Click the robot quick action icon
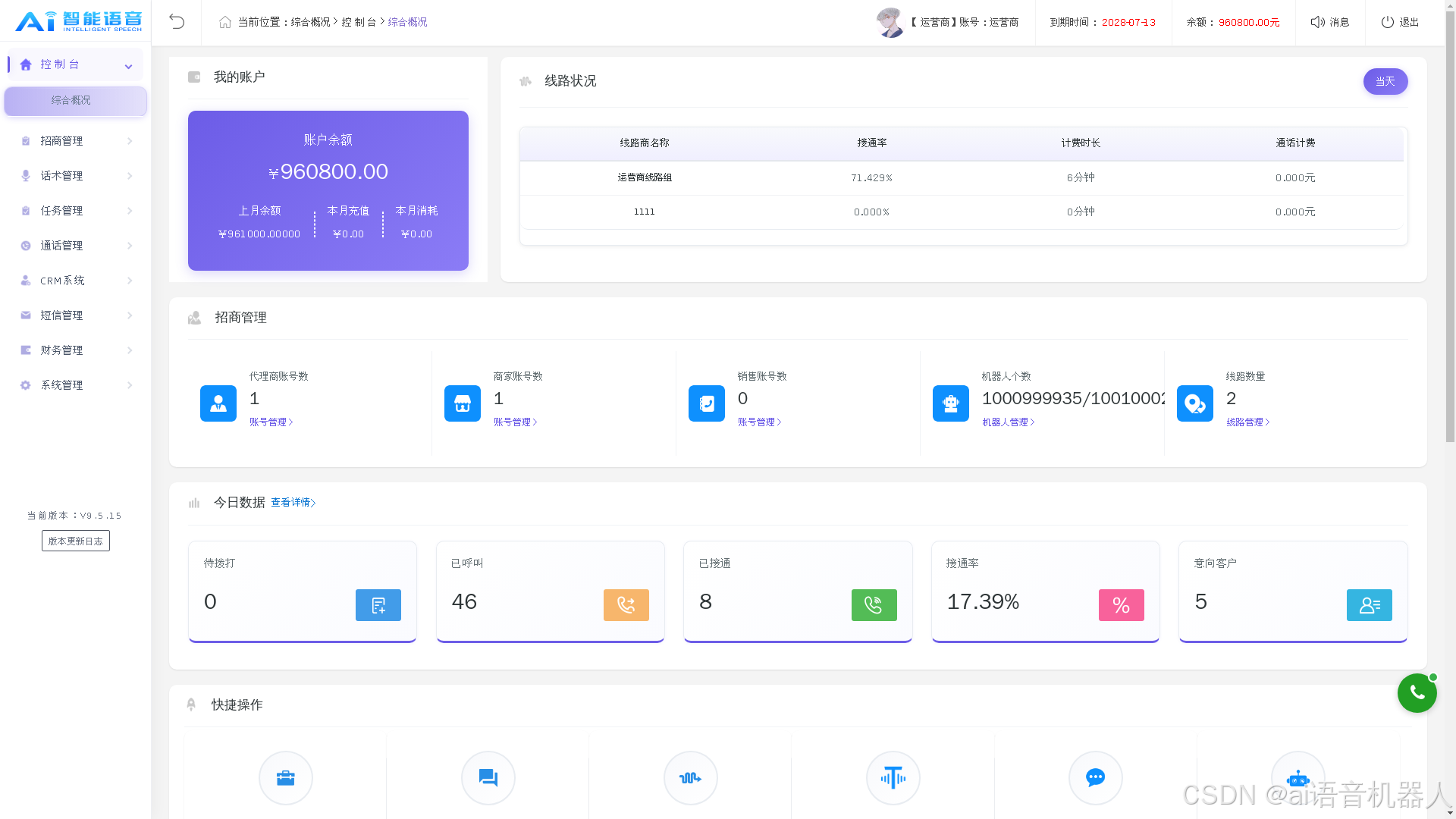Viewport: 1456px width, 819px height. tap(1298, 778)
